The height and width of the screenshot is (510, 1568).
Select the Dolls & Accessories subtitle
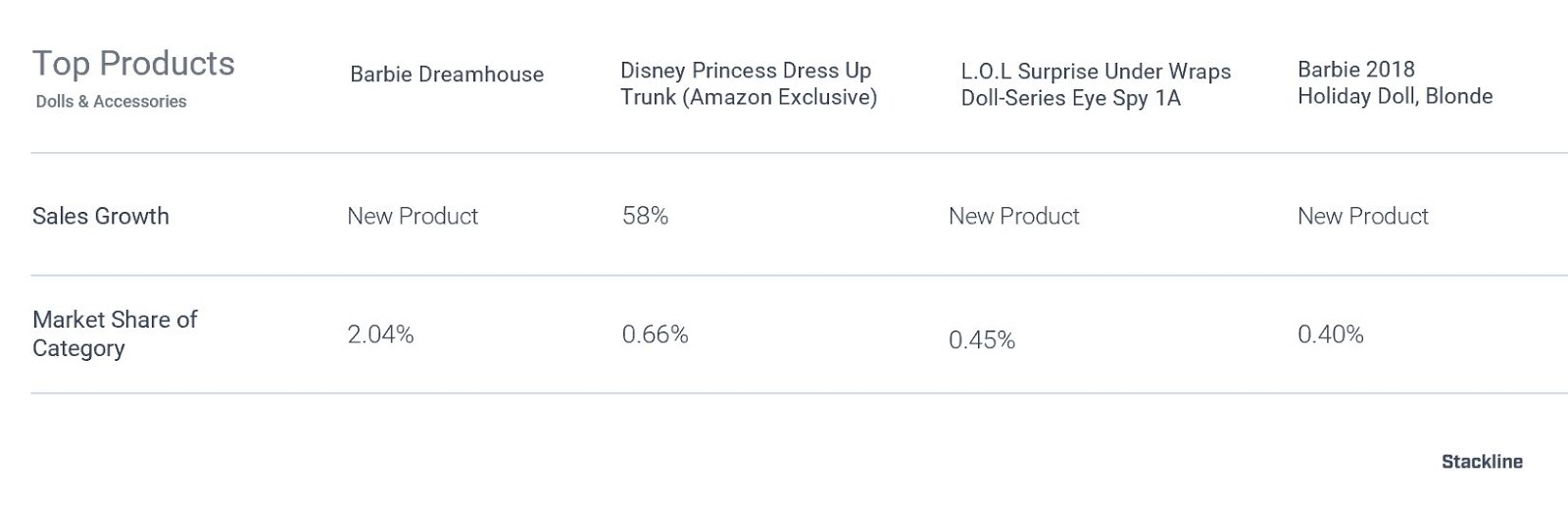click(x=111, y=101)
